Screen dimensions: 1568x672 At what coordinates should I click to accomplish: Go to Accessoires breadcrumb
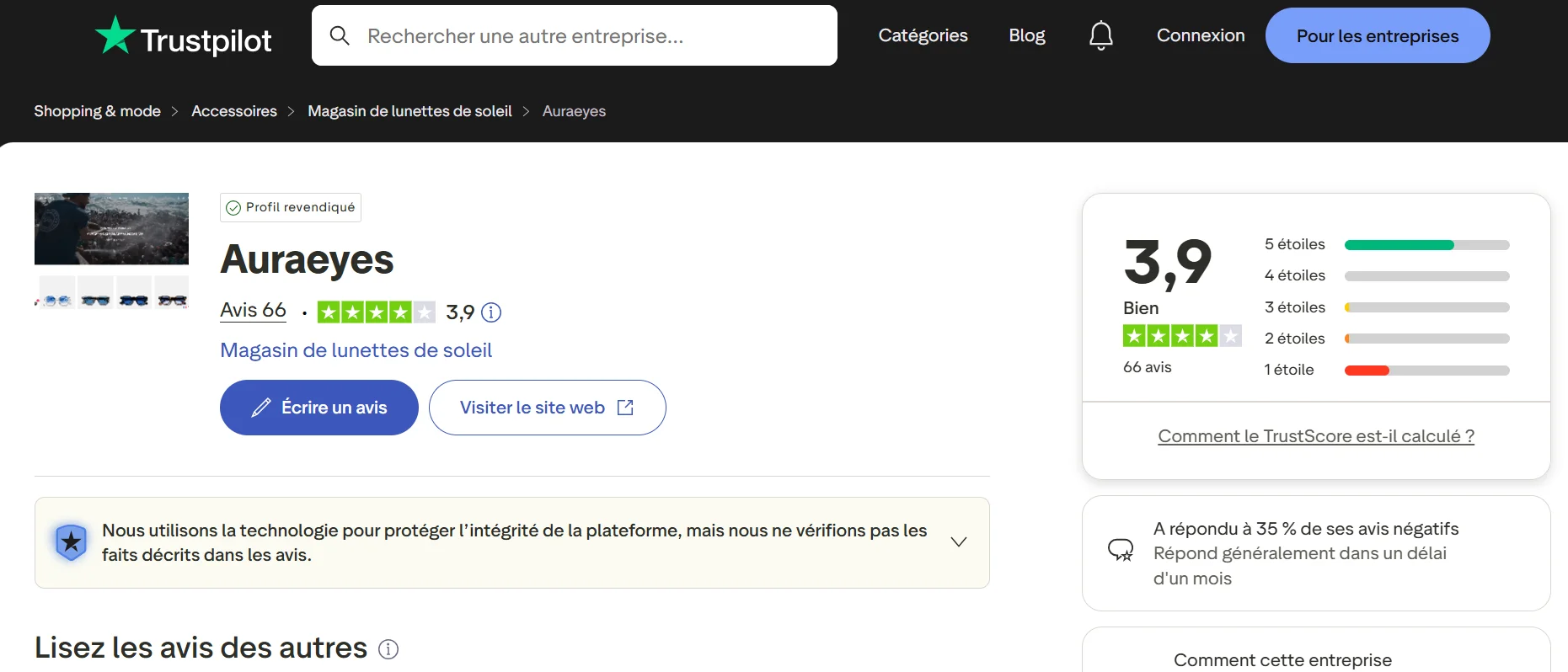[x=234, y=111]
